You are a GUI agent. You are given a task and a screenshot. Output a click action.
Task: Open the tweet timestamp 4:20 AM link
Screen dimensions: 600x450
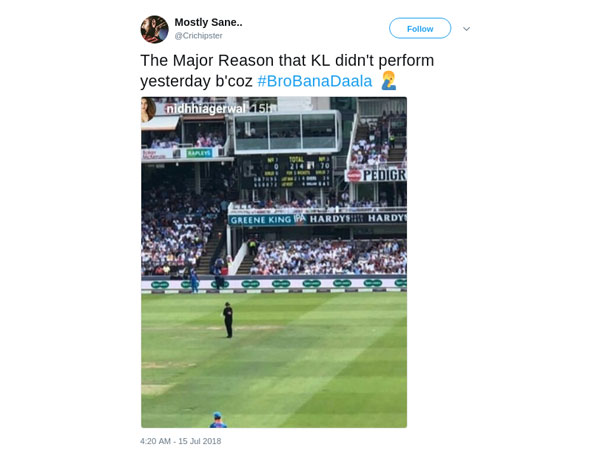click(180, 441)
